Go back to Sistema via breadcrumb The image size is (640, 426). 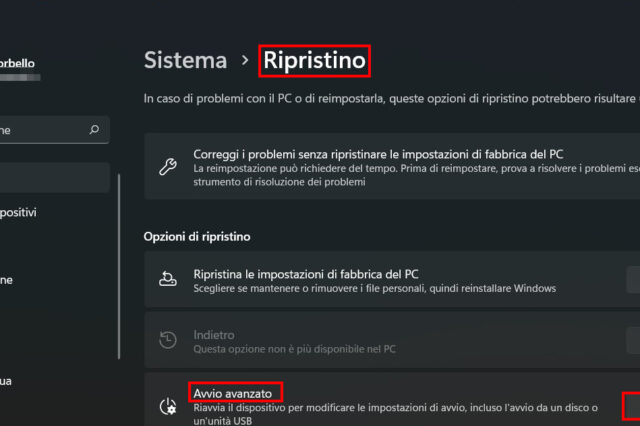point(185,60)
